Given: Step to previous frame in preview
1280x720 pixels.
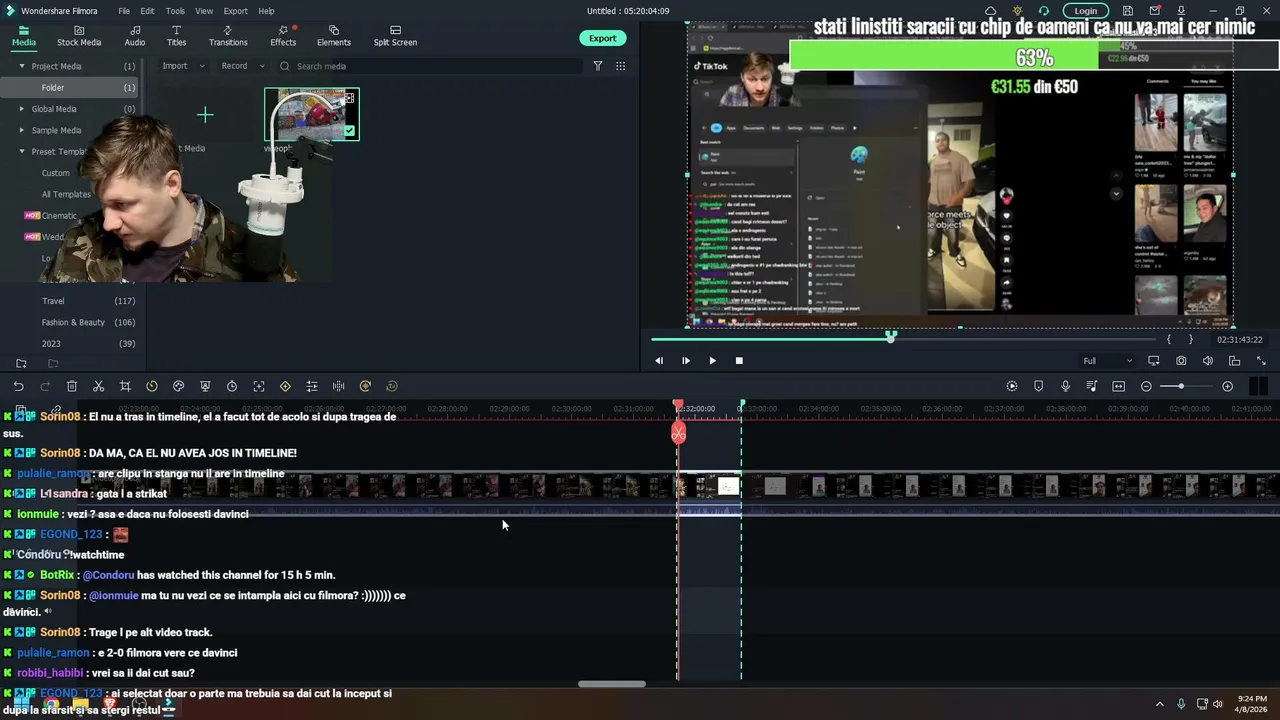Looking at the screenshot, I should click(659, 361).
